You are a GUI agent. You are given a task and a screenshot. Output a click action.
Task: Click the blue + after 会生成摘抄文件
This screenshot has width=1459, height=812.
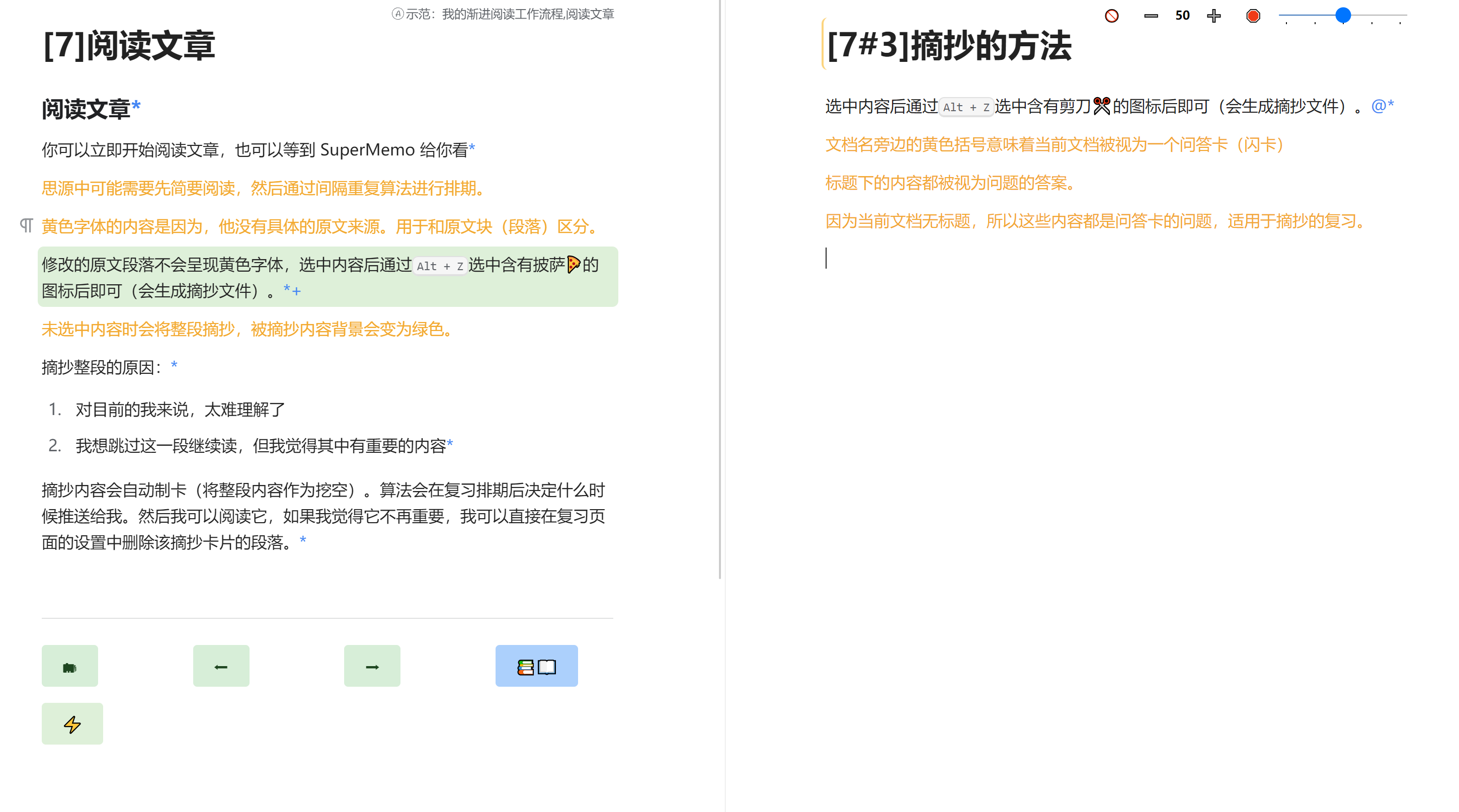pyautogui.click(x=296, y=291)
